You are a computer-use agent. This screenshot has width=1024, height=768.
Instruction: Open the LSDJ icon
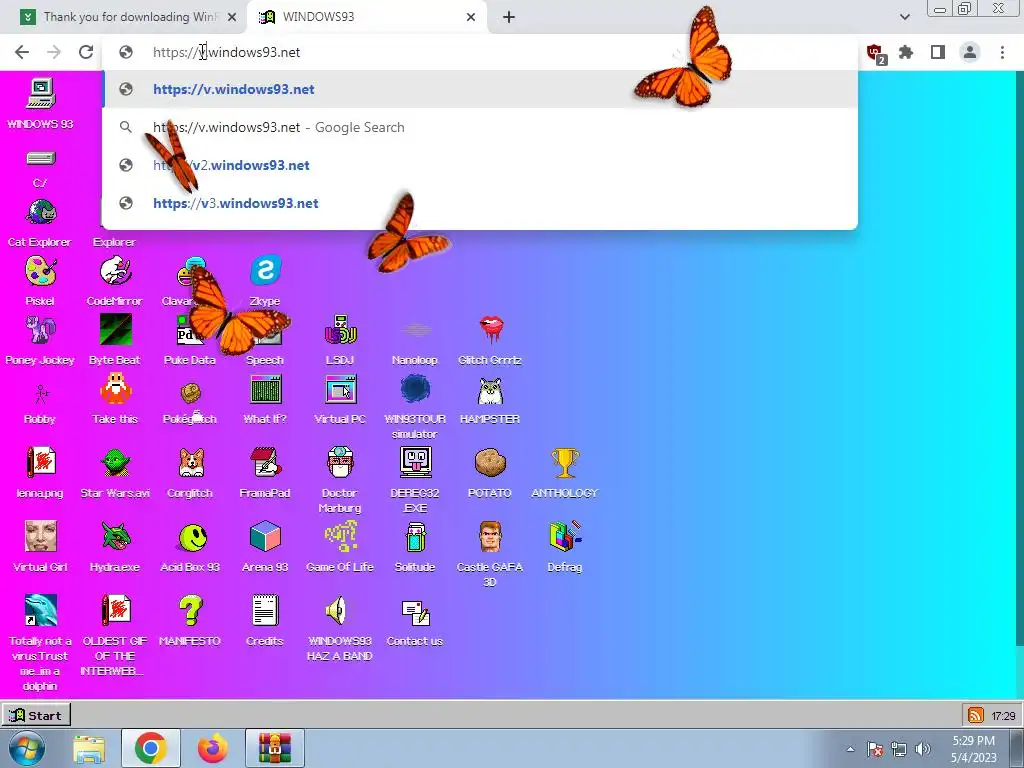[x=340, y=330]
